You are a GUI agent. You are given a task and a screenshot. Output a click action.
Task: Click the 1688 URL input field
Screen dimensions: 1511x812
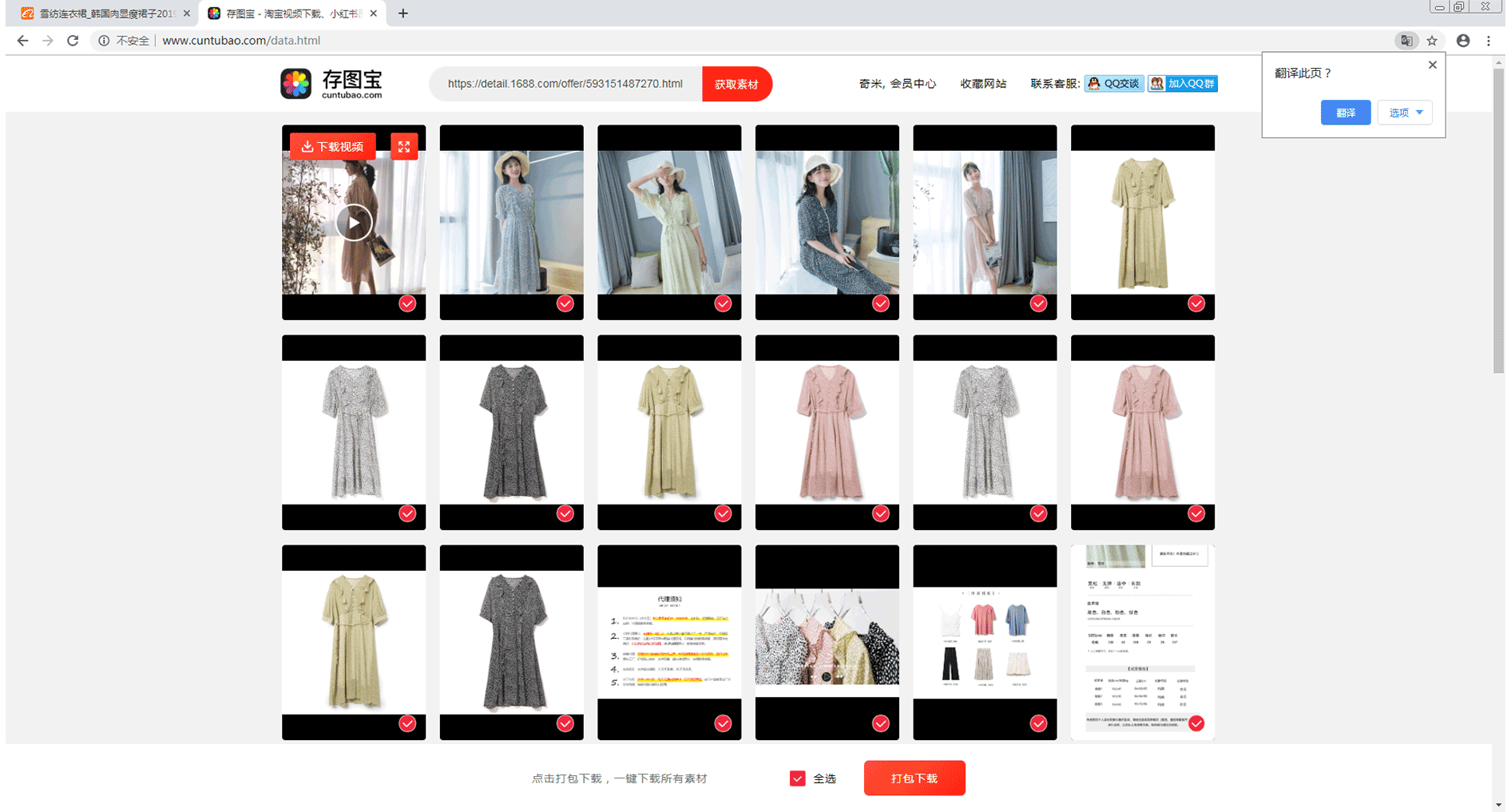pyautogui.click(x=565, y=84)
